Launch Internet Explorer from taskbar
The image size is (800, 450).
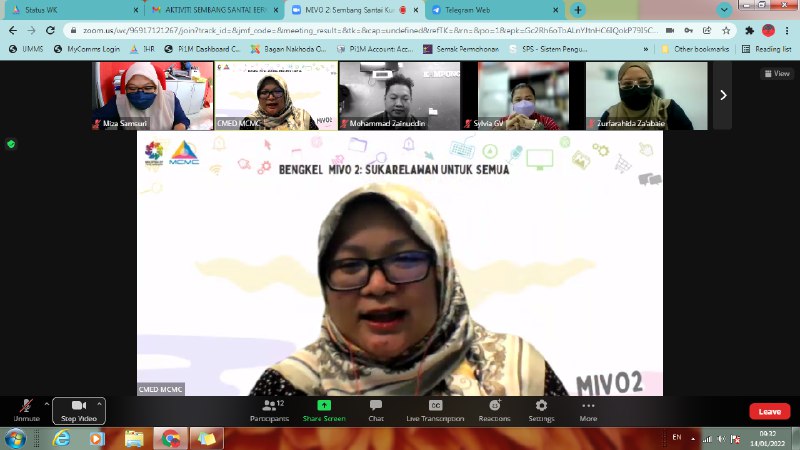(62, 439)
